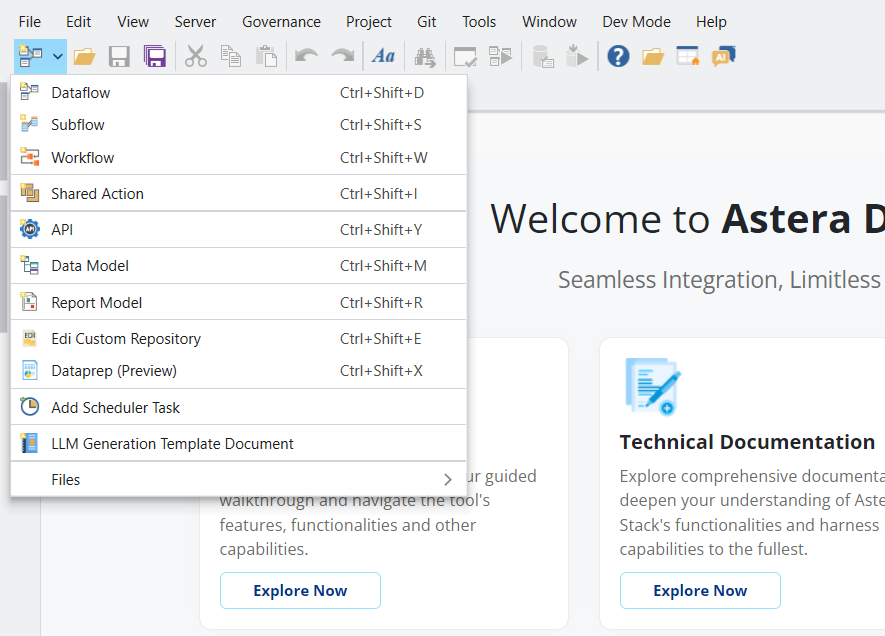Select Add Scheduler Task entry

click(x=116, y=408)
